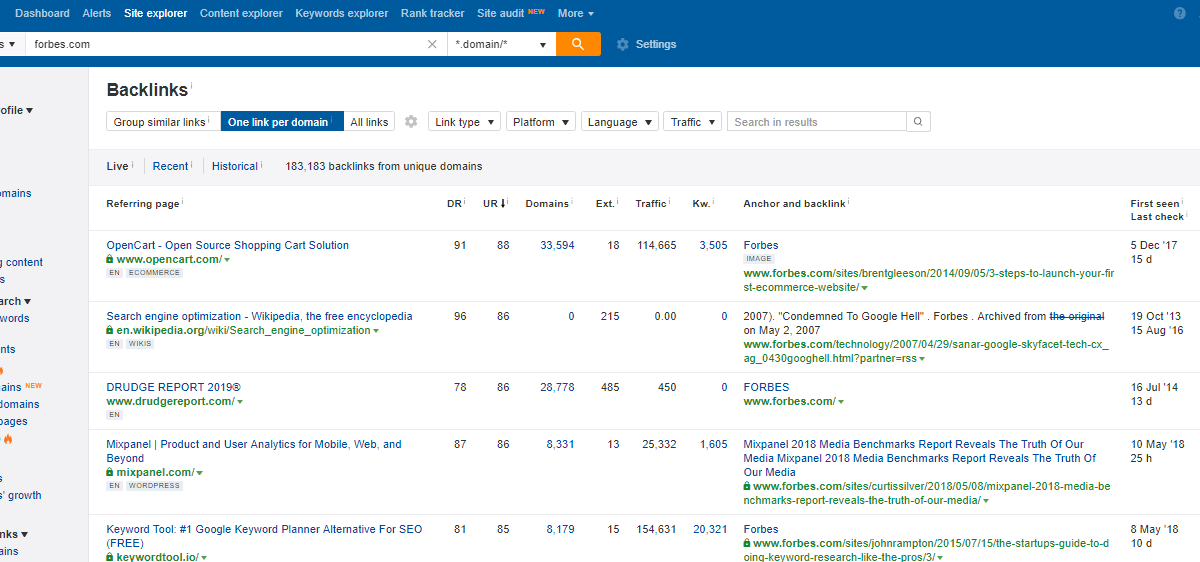Select All links option
The height and width of the screenshot is (562, 1200).
point(369,122)
